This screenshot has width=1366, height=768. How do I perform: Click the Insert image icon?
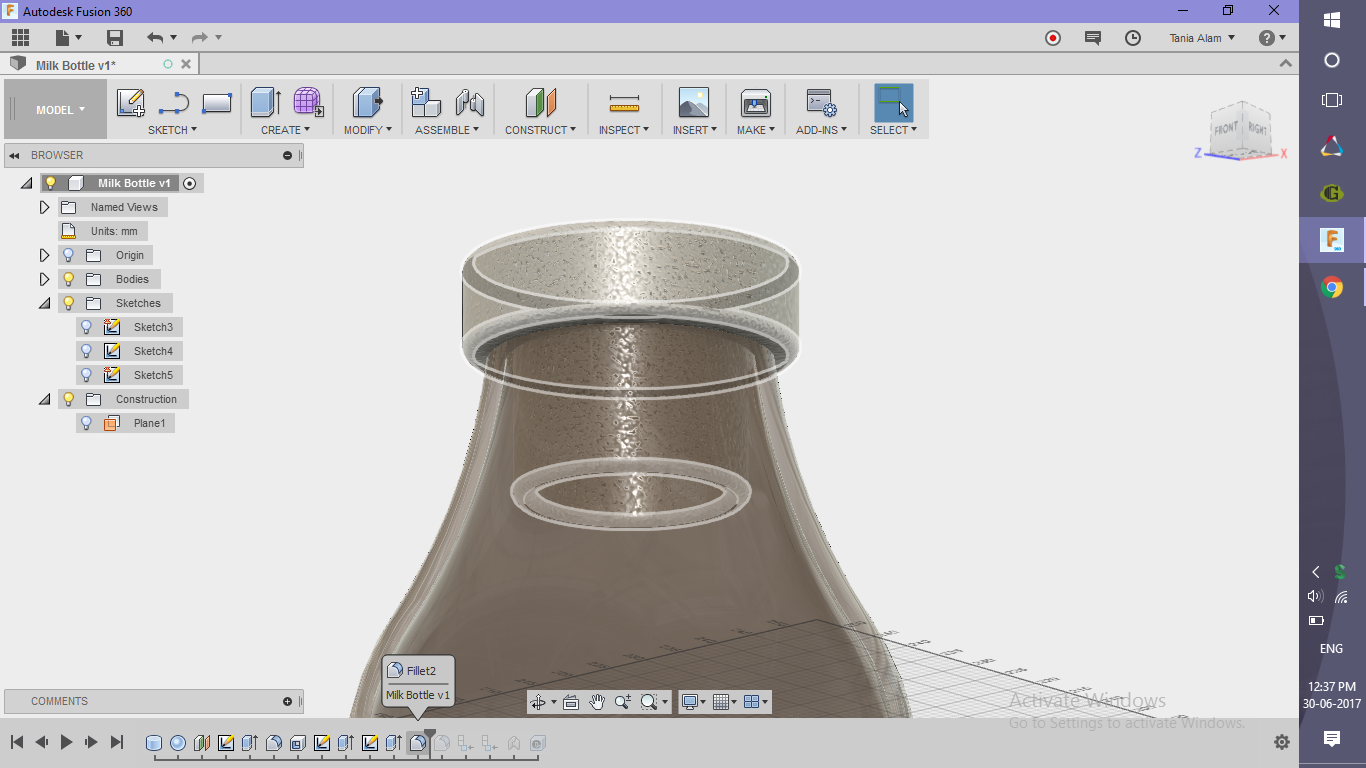point(693,103)
